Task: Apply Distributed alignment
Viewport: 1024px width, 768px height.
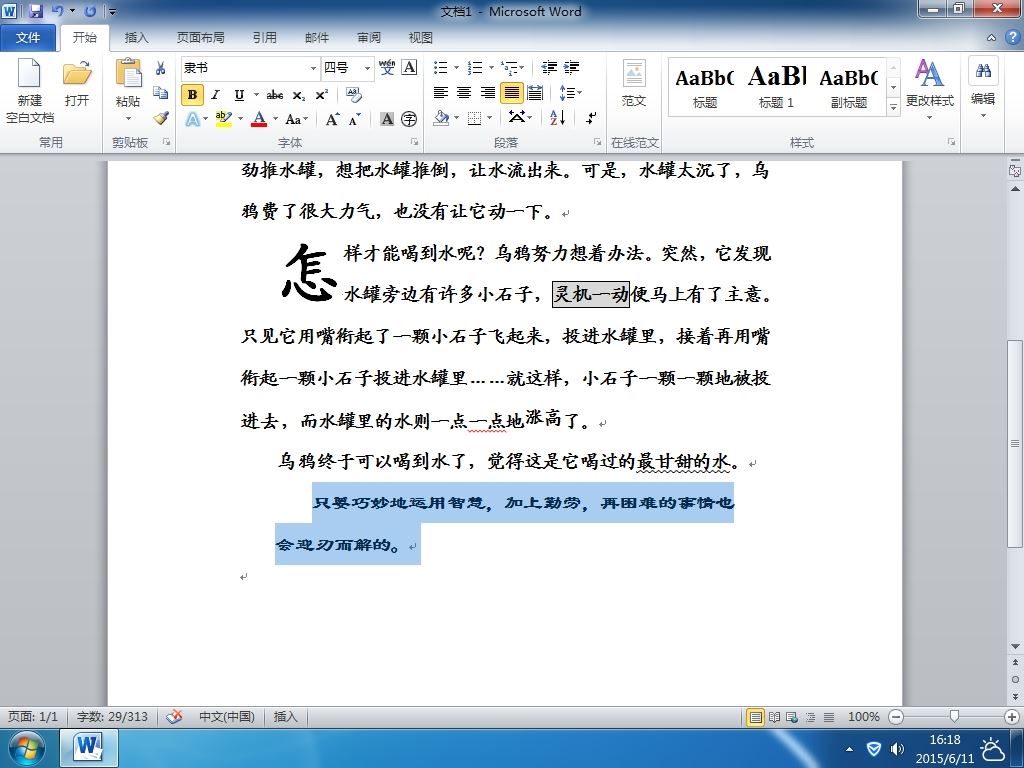Action: click(x=535, y=93)
